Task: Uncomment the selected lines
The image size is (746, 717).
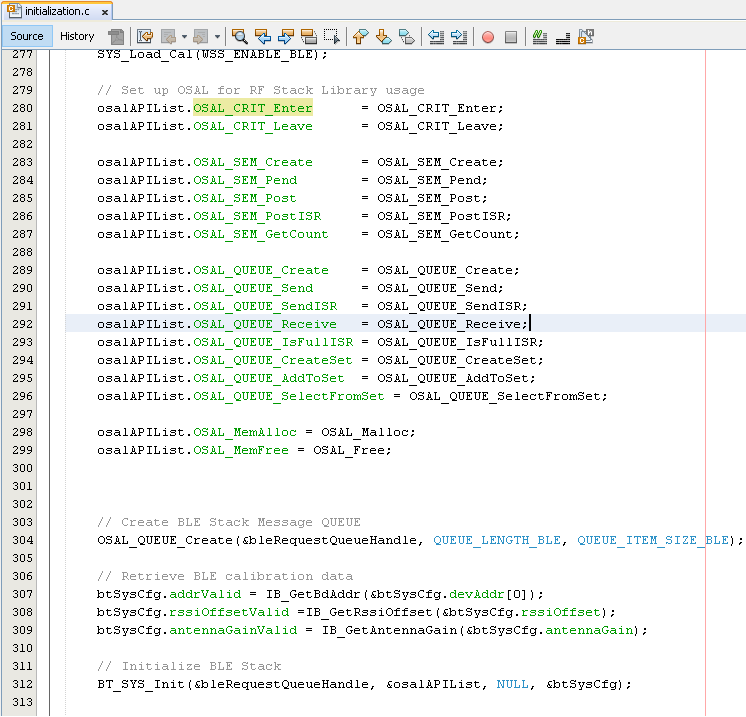Action: (x=563, y=37)
